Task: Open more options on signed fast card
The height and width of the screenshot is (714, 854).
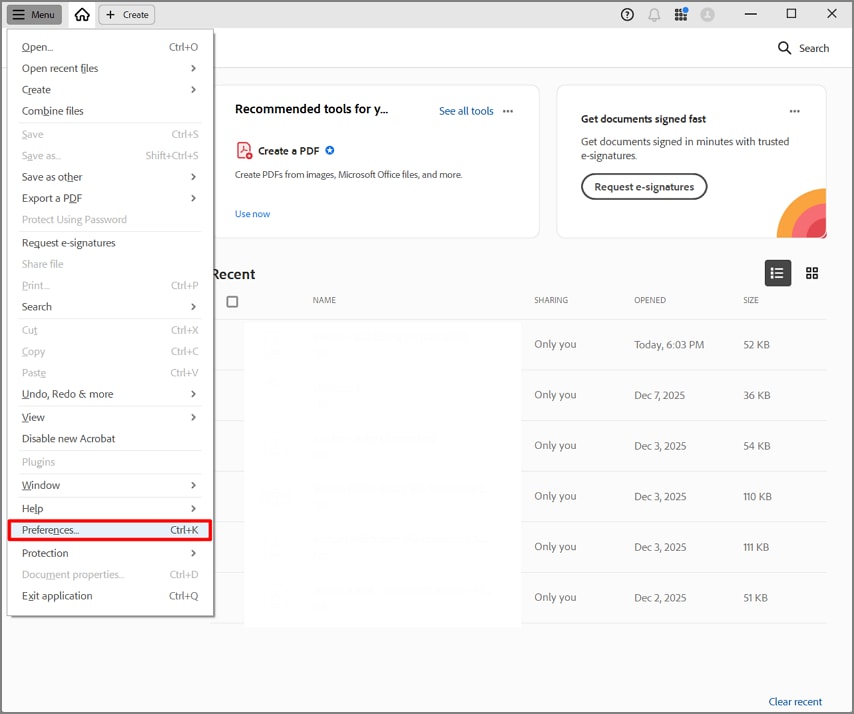Action: (x=795, y=111)
